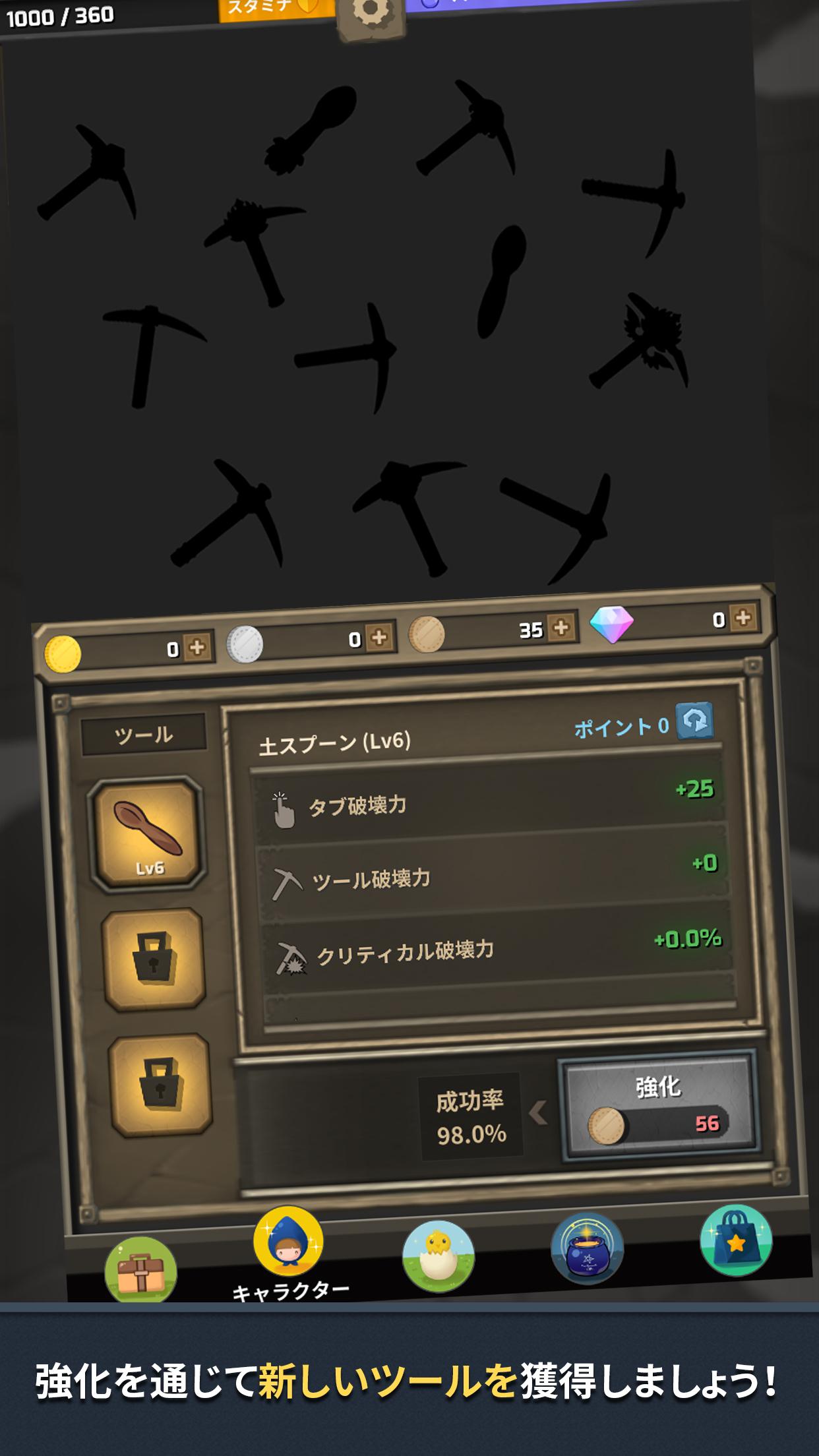Add silver coins with plus button
The width and height of the screenshot is (819, 1456).
[379, 638]
